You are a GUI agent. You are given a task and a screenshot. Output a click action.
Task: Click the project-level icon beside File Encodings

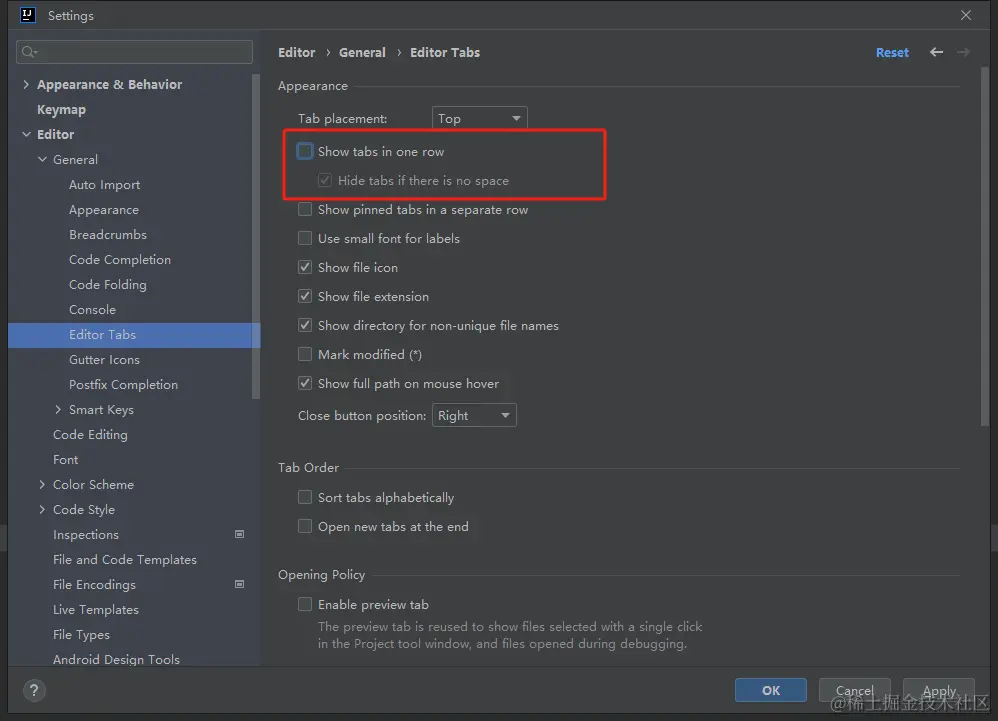[239, 584]
